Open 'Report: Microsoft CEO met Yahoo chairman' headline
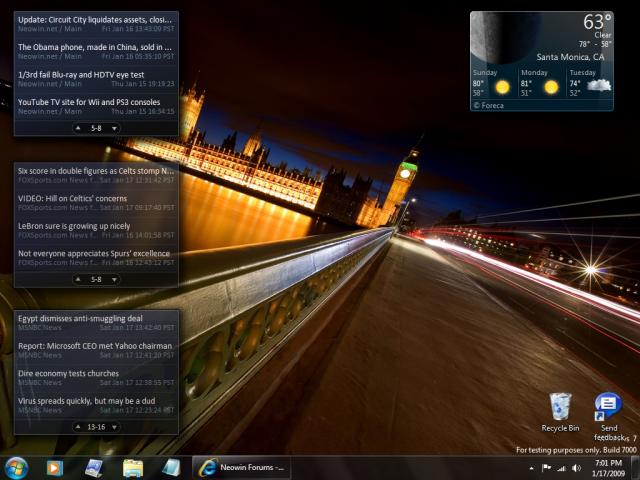This screenshot has height=480, width=640. click(x=95, y=346)
